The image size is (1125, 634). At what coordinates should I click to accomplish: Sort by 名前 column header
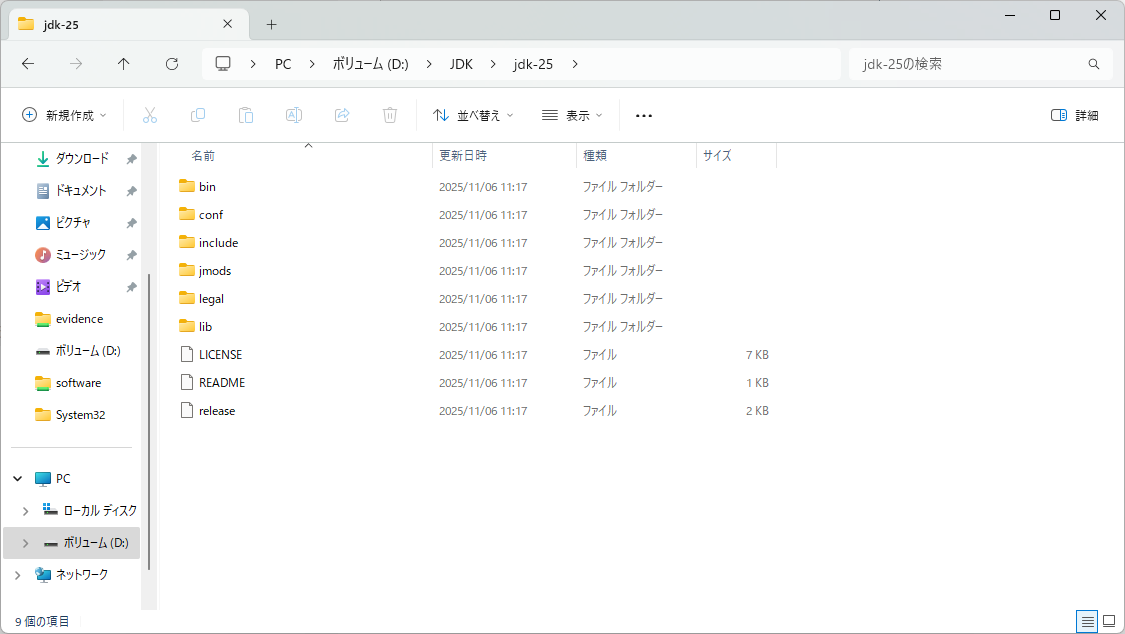coord(203,156)
